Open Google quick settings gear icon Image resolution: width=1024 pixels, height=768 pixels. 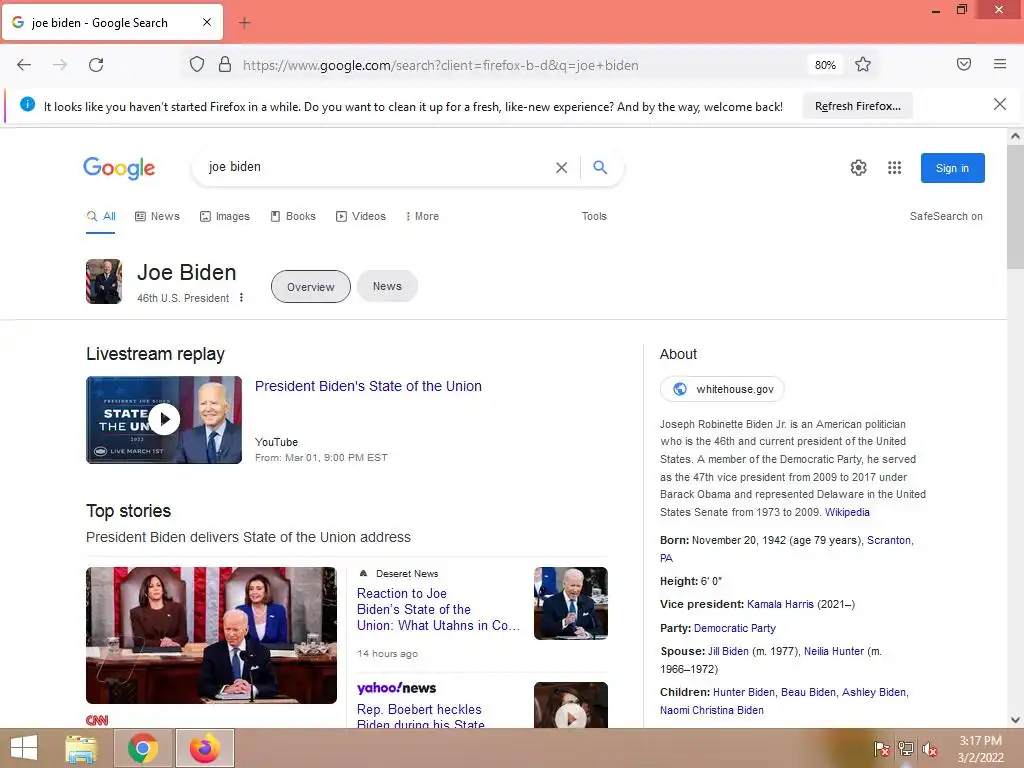[858, 168]
